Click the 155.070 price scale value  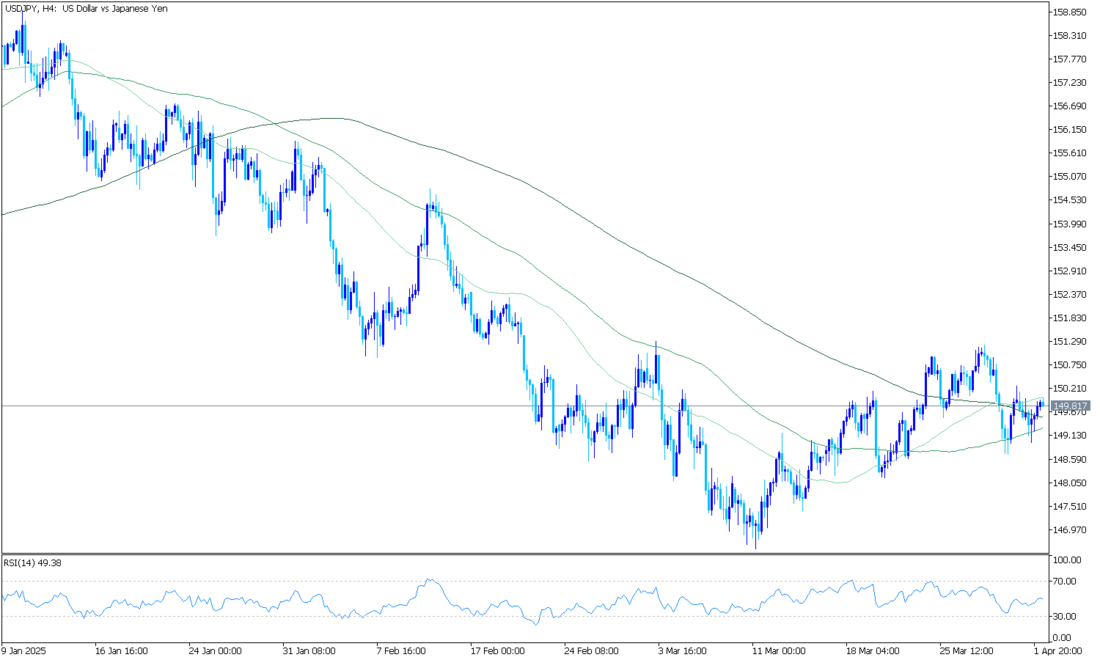tap(1069, 177)
